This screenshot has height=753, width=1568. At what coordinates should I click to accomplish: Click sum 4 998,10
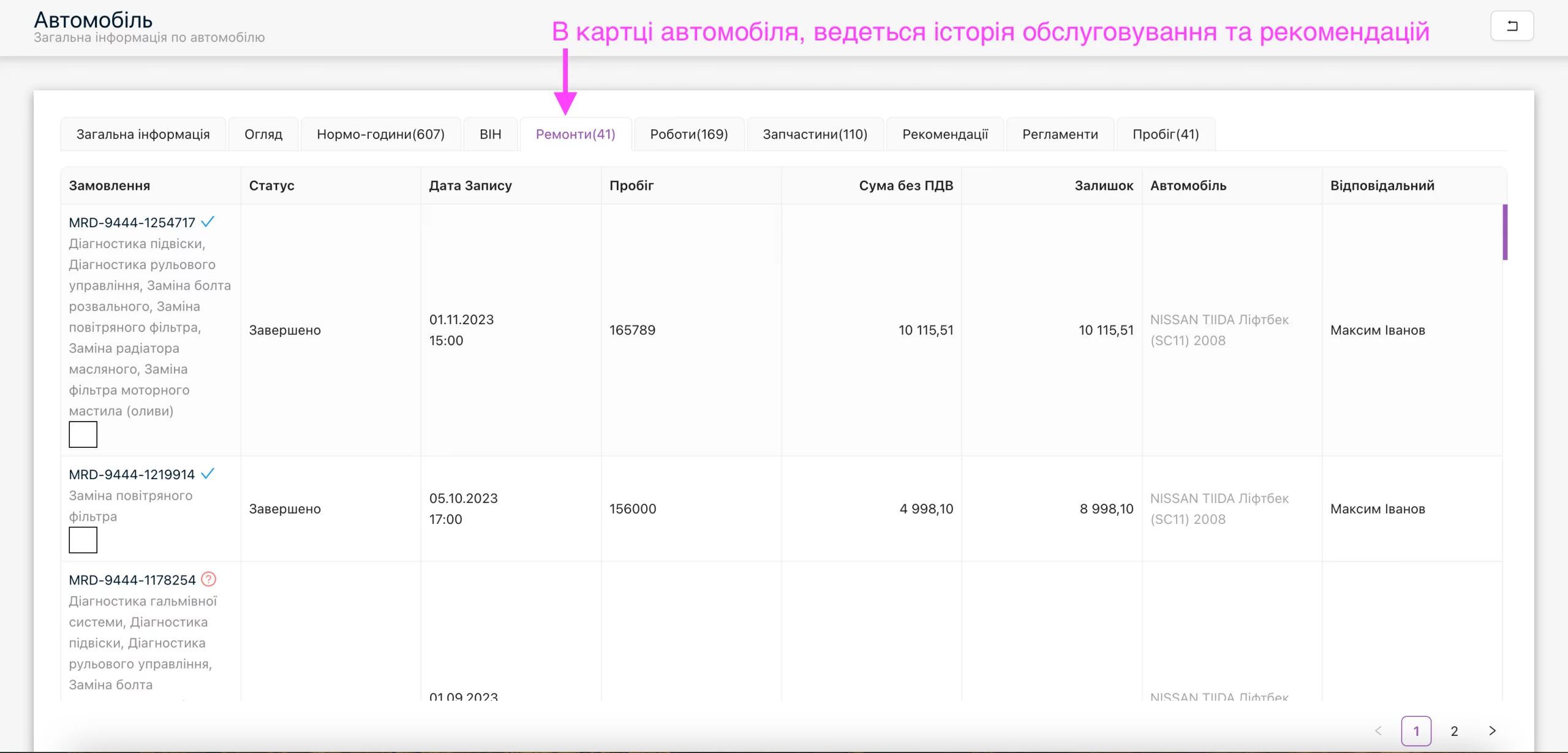click(926, 509)
